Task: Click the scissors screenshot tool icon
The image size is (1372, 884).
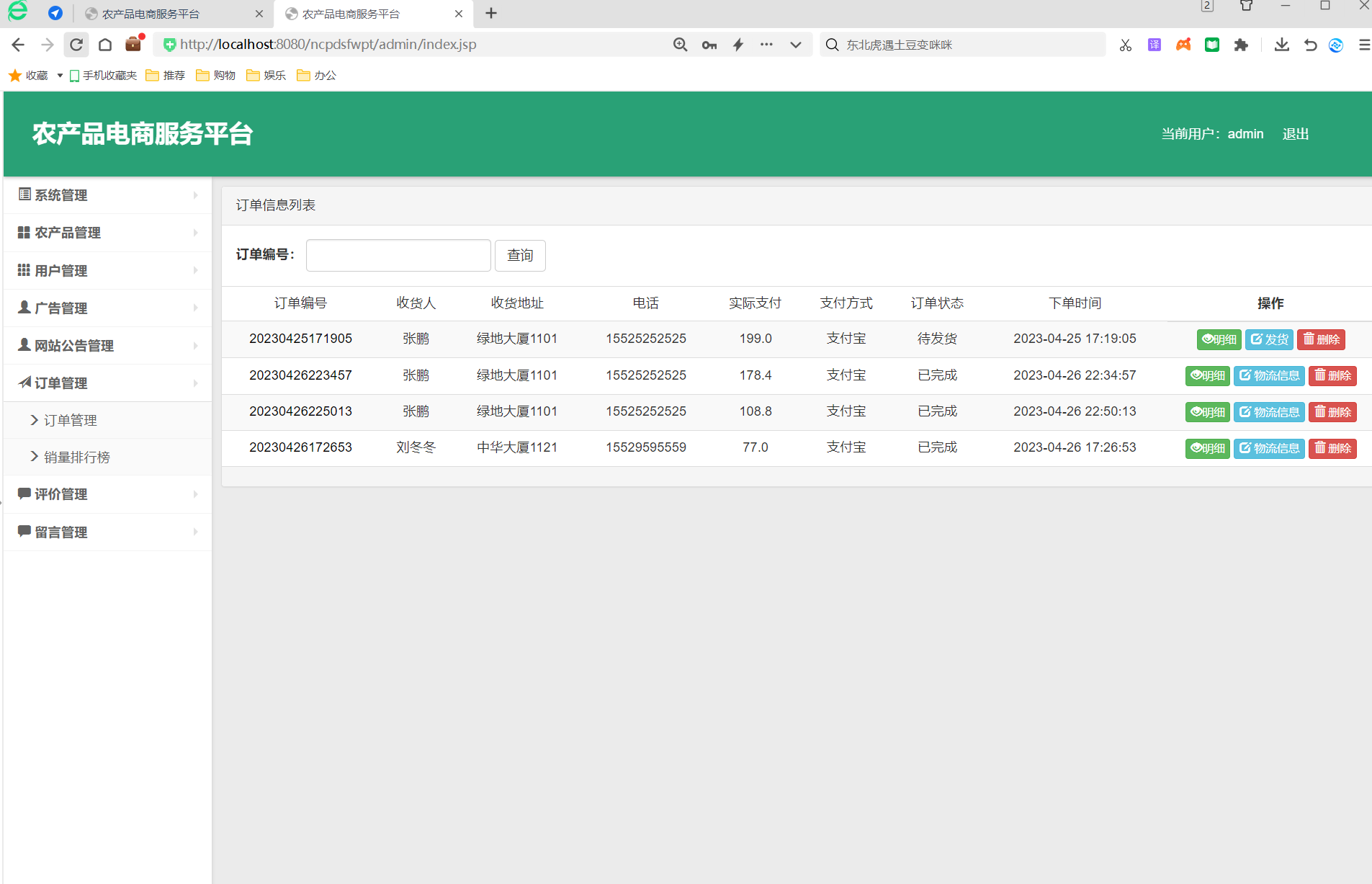Action: (1125, 45)
